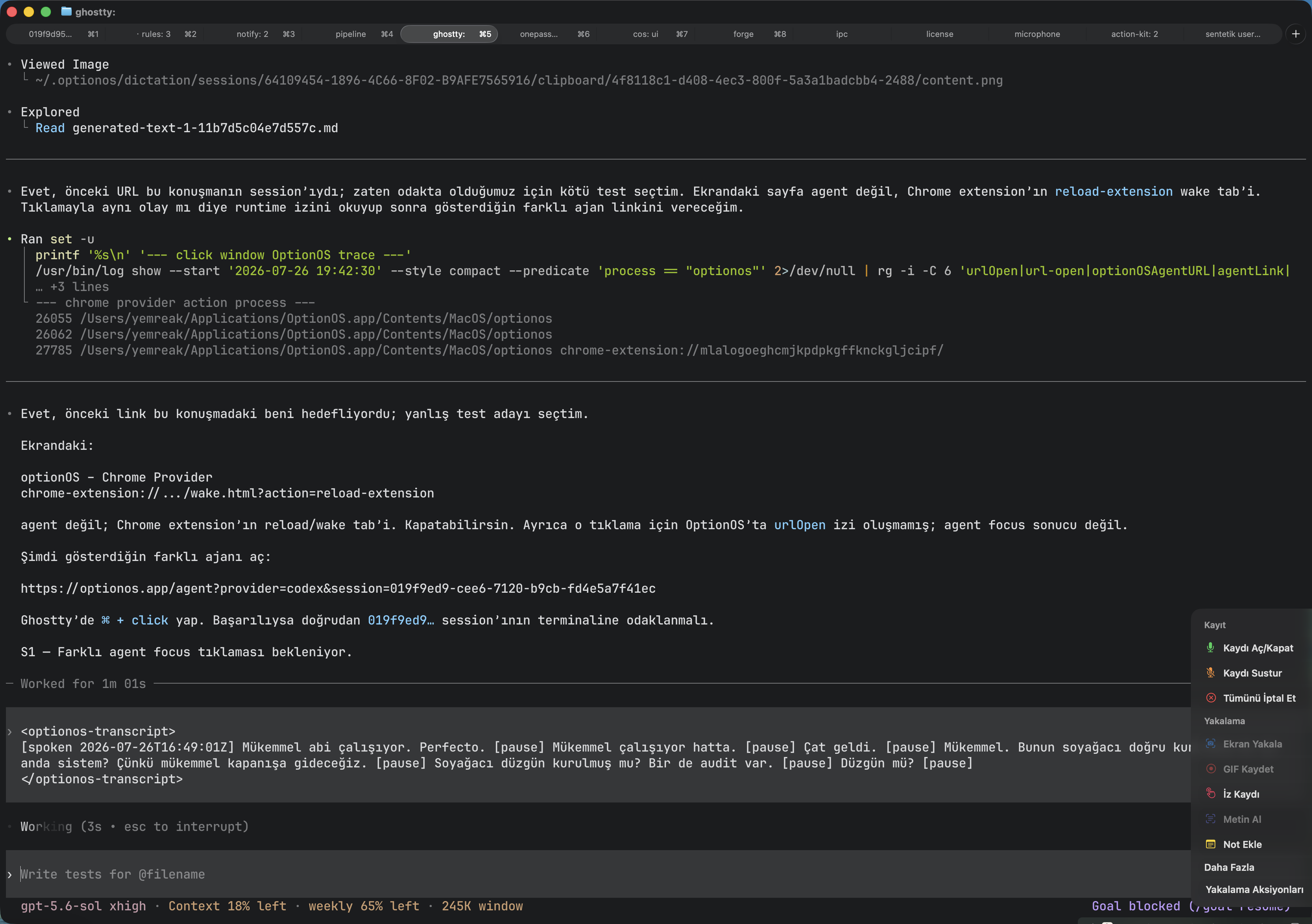The height and width of the screenshot is (924, 1312).
Task: Choose Kaydı Aç/Kapat from the menu
Action: pyautogui.click(x=1251, y=648)
